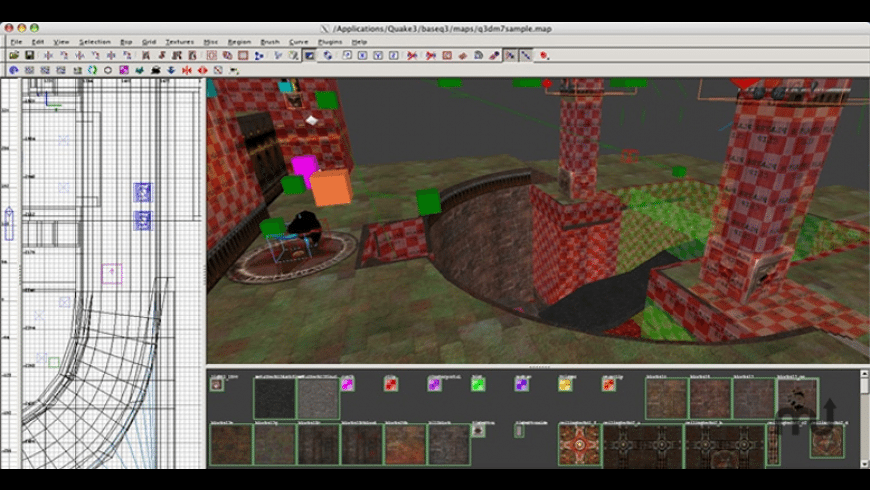
Task: Click the Help menu item
Action: [360, 42]
